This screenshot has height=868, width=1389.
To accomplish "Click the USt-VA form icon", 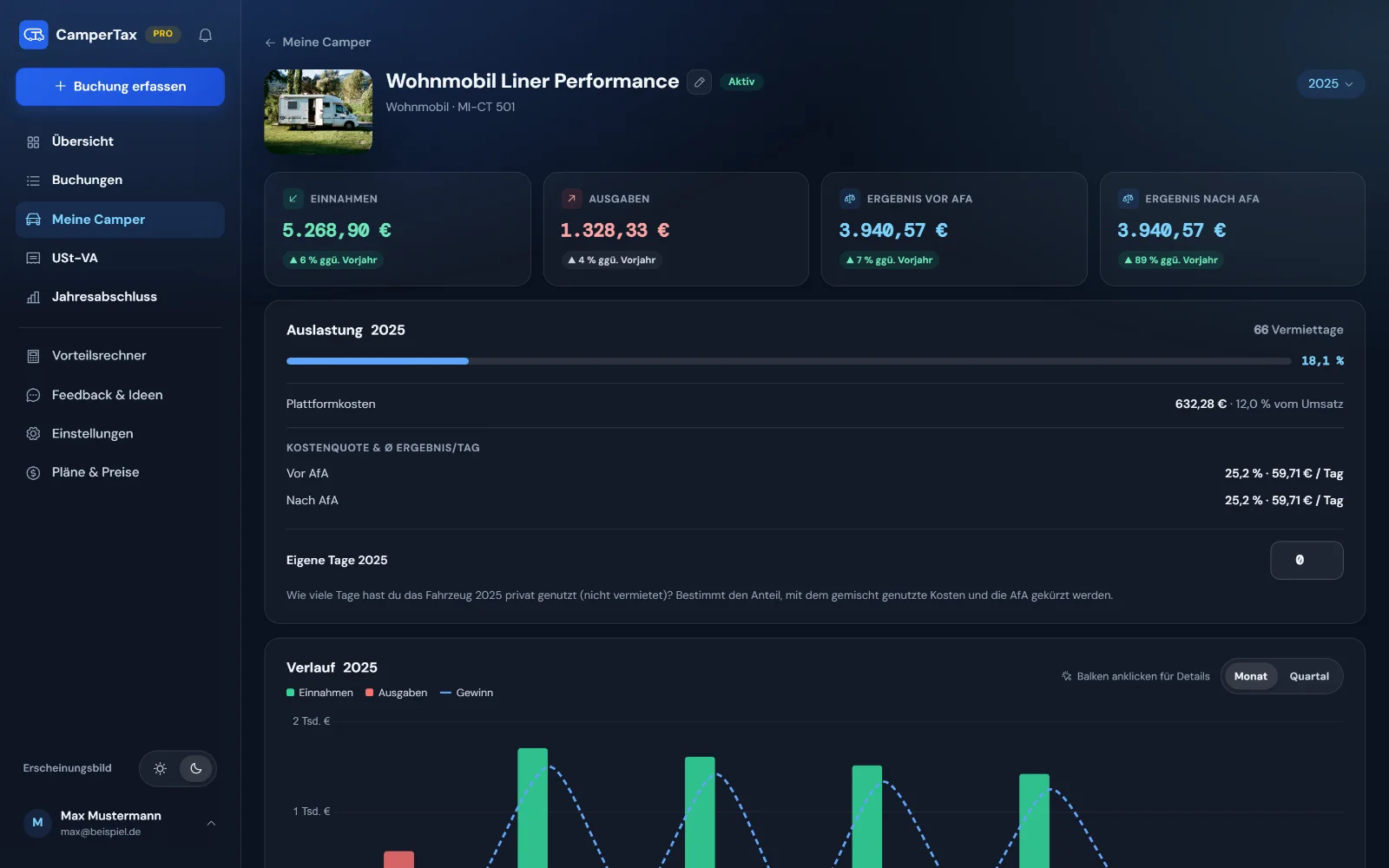I will pyautogui.click(x=33, y=258).
